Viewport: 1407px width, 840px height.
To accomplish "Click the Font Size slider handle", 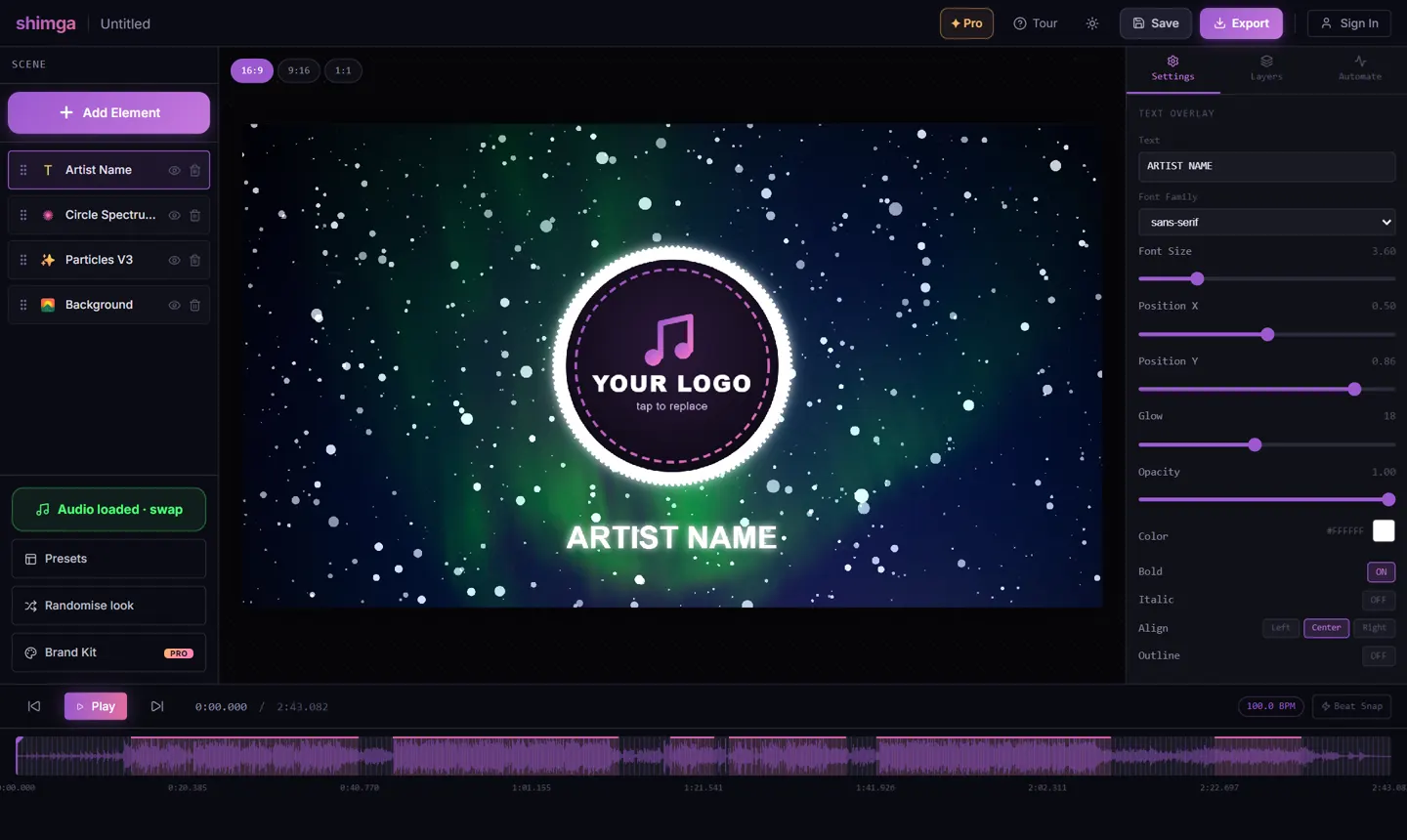I will (x=1197, y=279).
